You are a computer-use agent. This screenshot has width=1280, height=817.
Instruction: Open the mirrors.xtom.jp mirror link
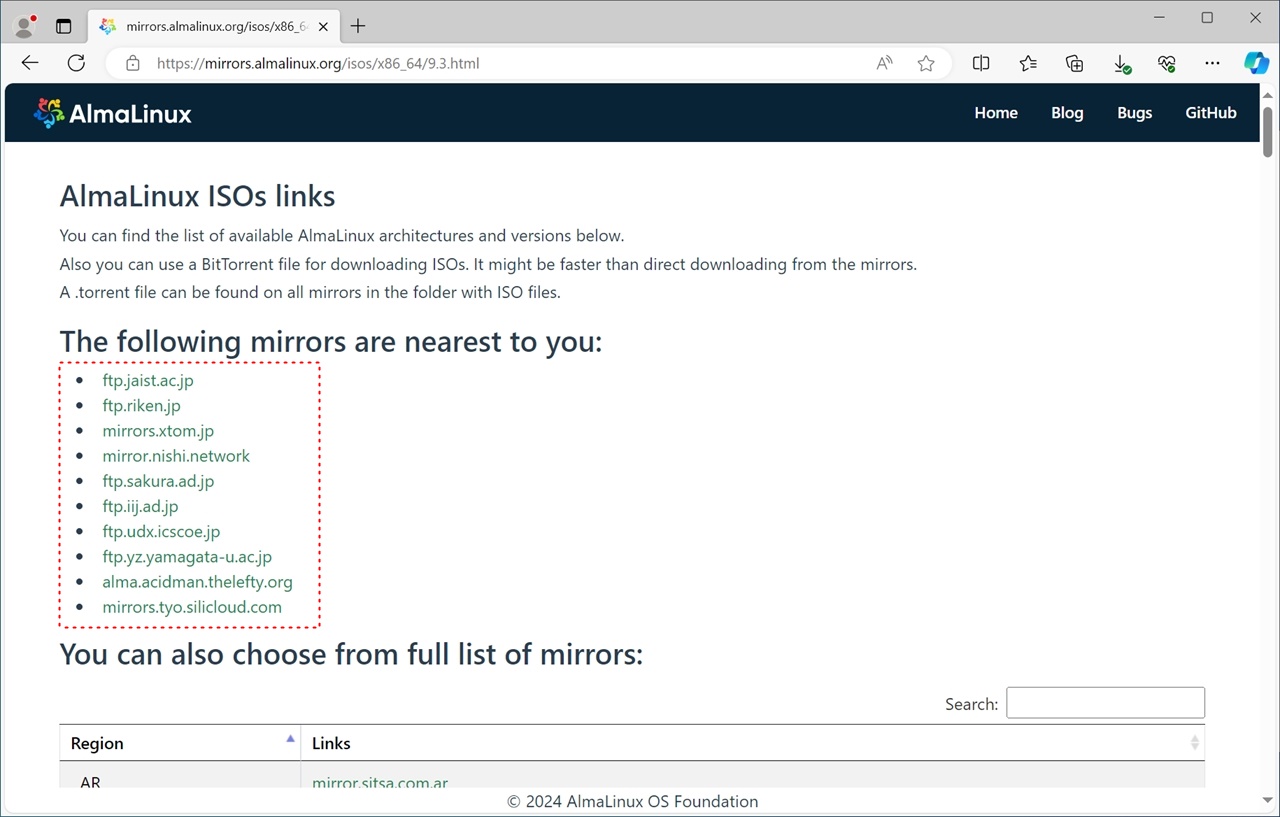pos(158,431)
